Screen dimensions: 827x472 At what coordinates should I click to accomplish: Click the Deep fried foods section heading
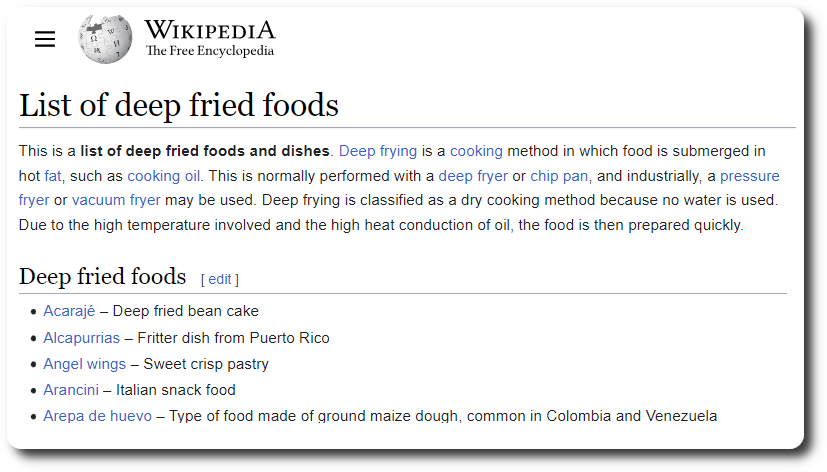[103, 276]
